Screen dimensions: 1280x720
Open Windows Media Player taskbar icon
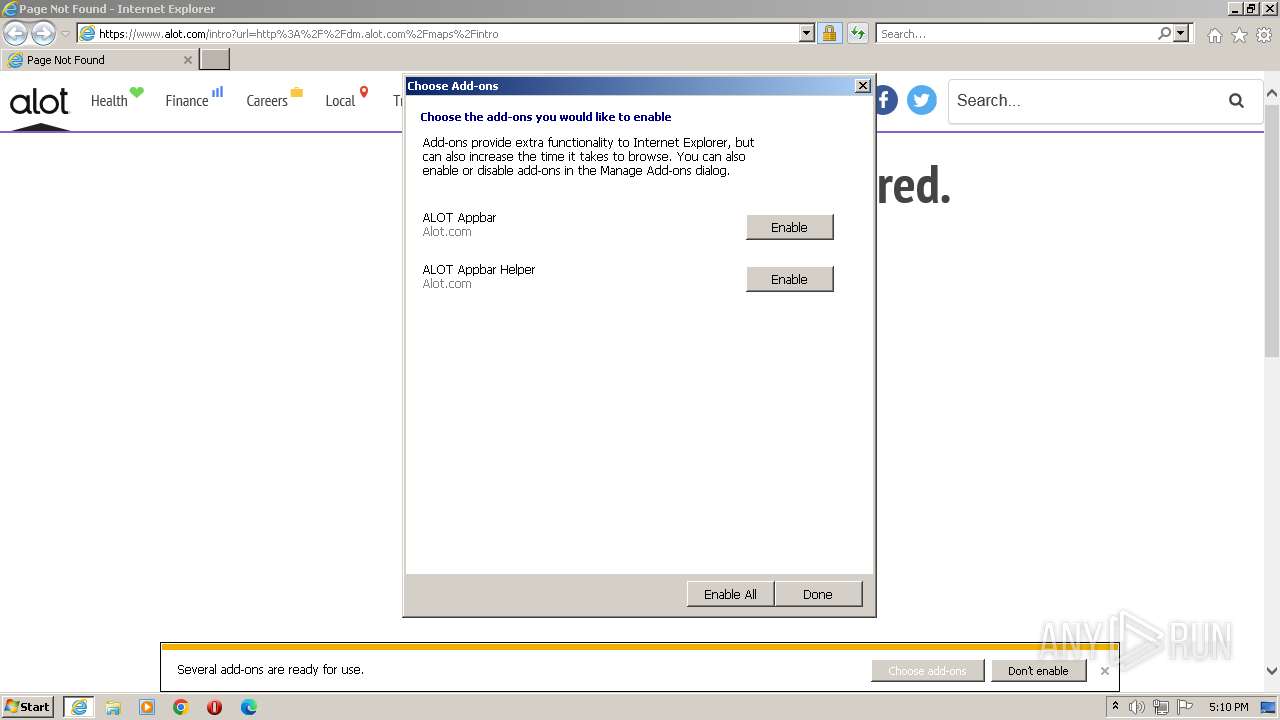(147, 707)
